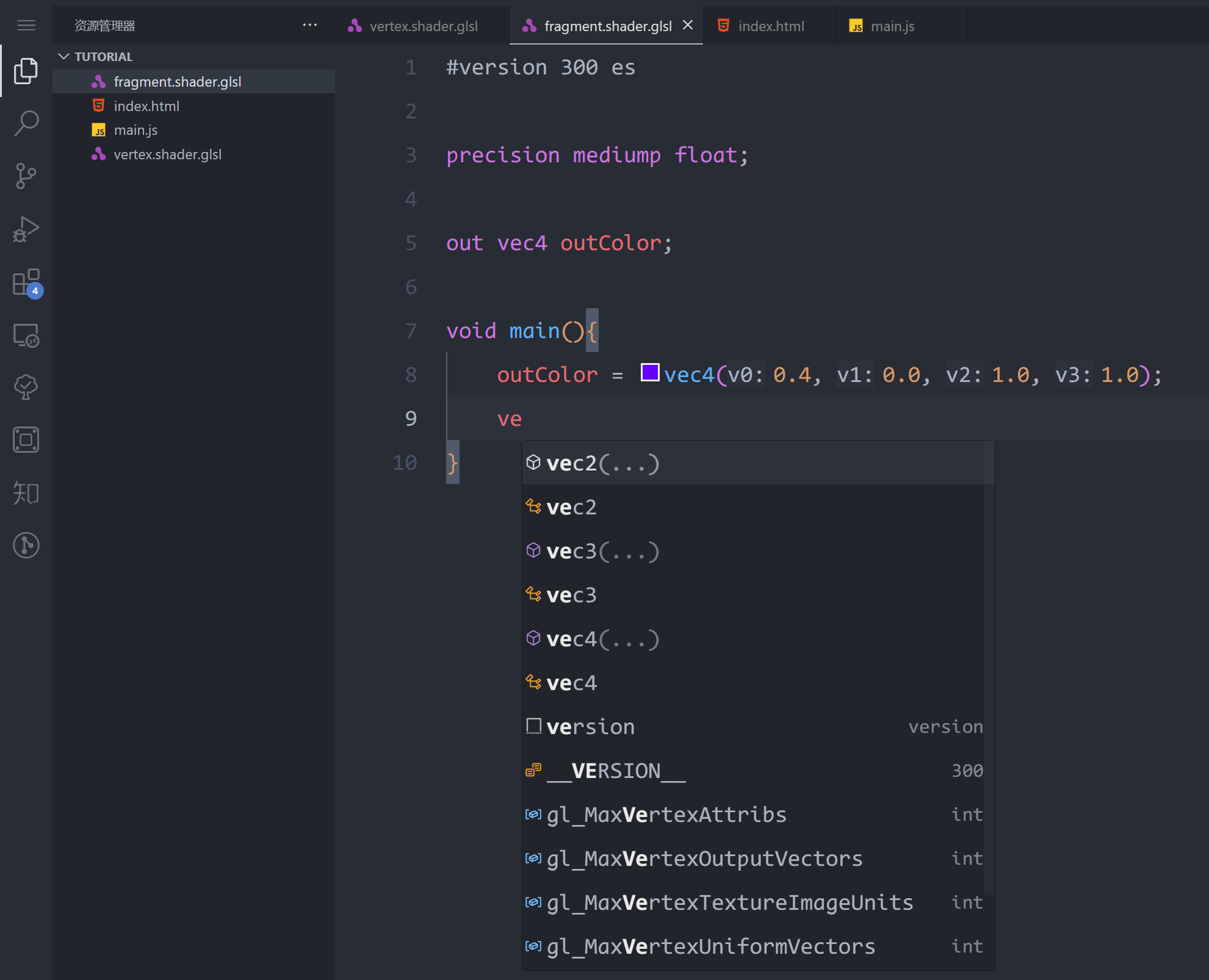Pick gl_MaxVertexAttribs from the suggestions
The height and width of the screenshot is (980, 1209).
coord(666,814)
